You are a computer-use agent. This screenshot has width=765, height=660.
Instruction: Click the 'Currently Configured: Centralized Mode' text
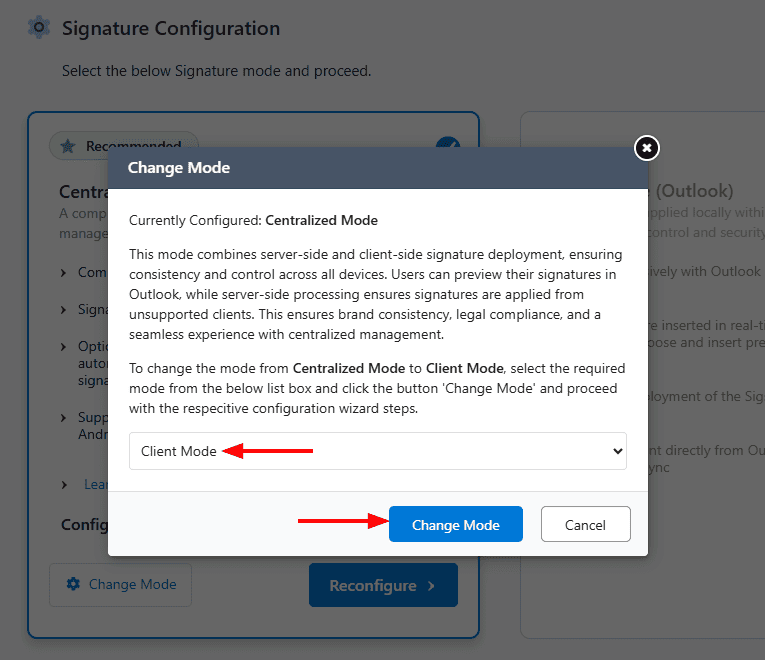coord(254,220)
